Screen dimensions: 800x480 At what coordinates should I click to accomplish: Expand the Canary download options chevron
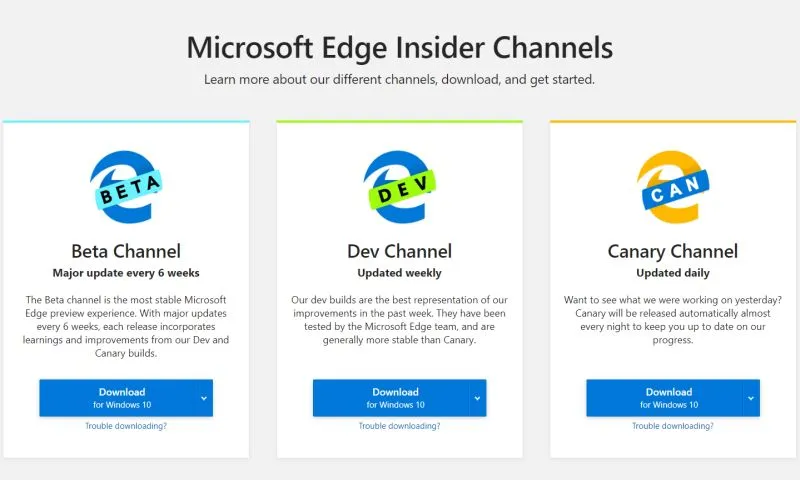click(x=750, y=397)
